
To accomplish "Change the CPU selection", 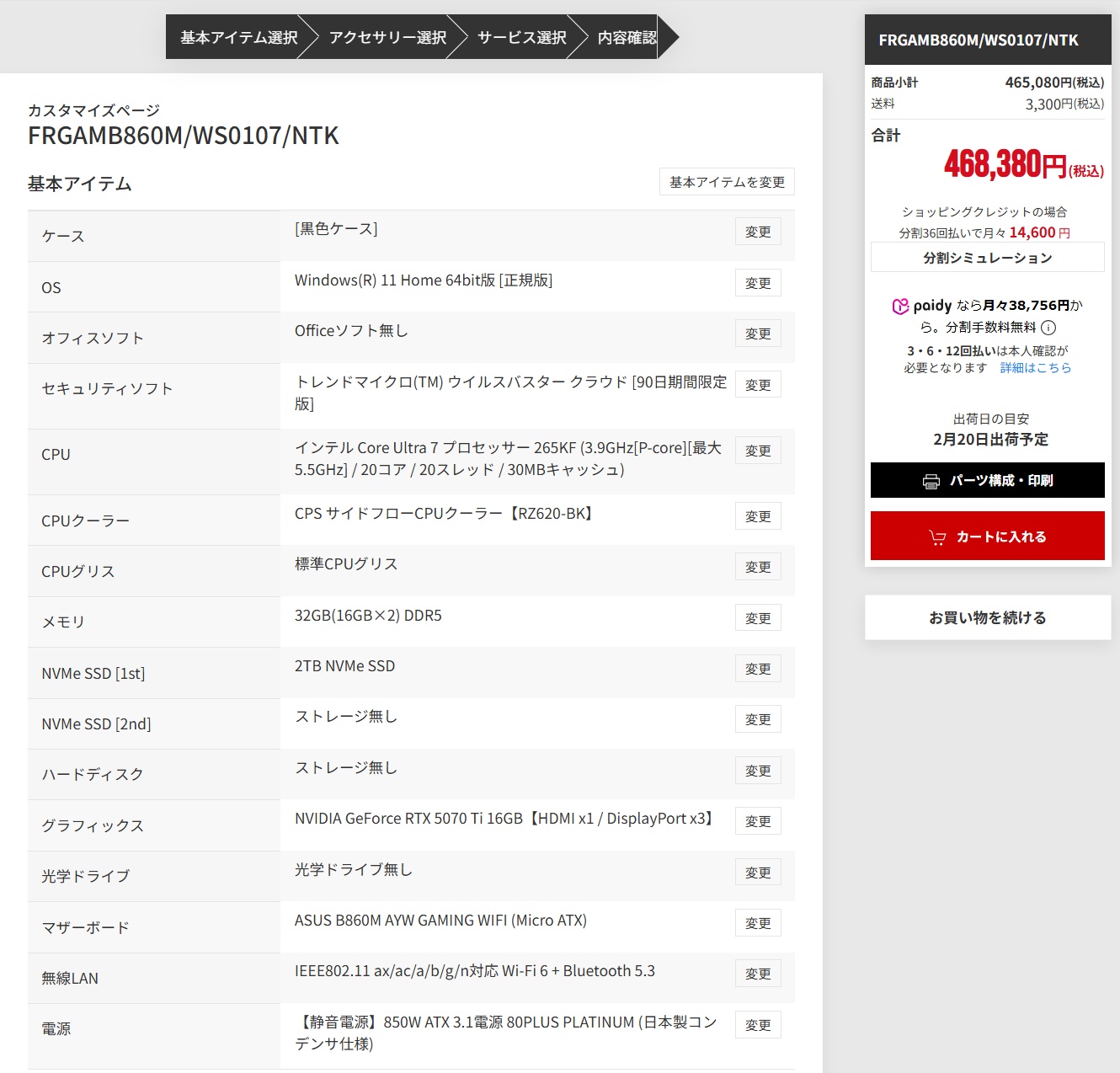I will (758, 451).
